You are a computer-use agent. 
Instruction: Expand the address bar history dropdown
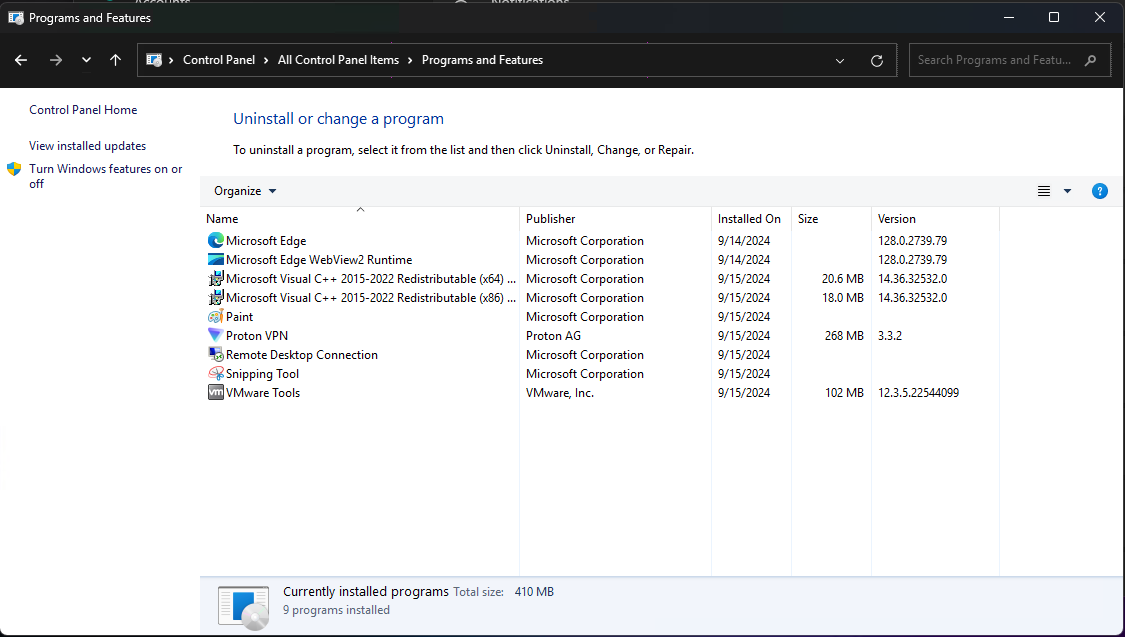(x=839, y=61)
